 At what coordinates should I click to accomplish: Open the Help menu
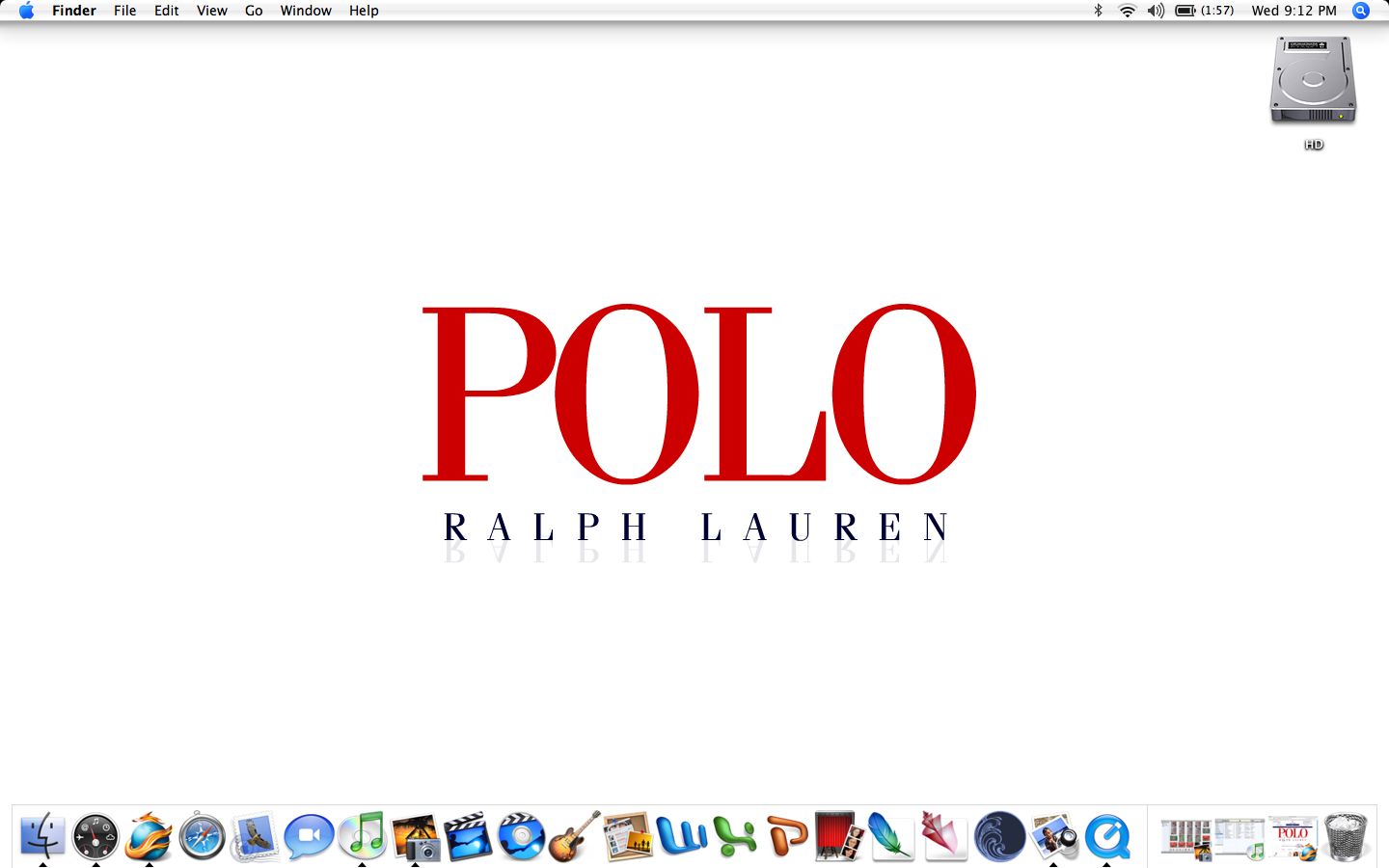364,11
